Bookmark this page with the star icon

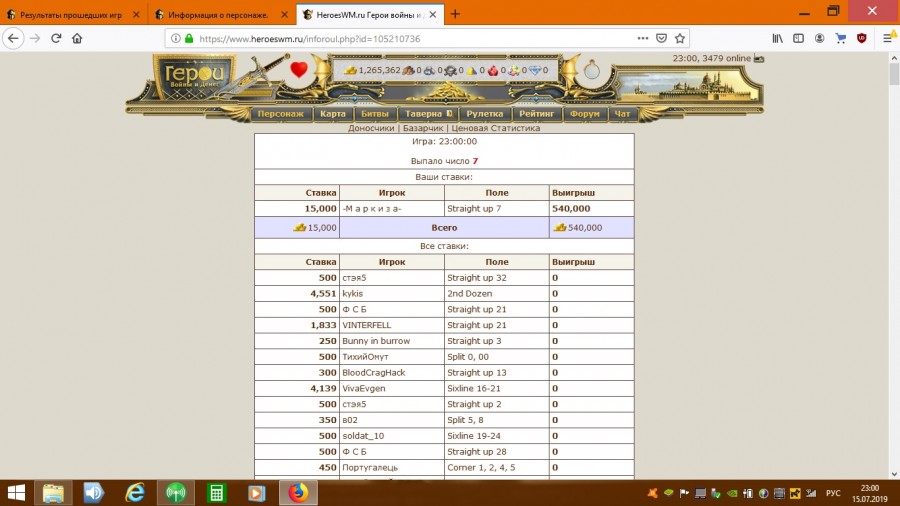point(680,38)
